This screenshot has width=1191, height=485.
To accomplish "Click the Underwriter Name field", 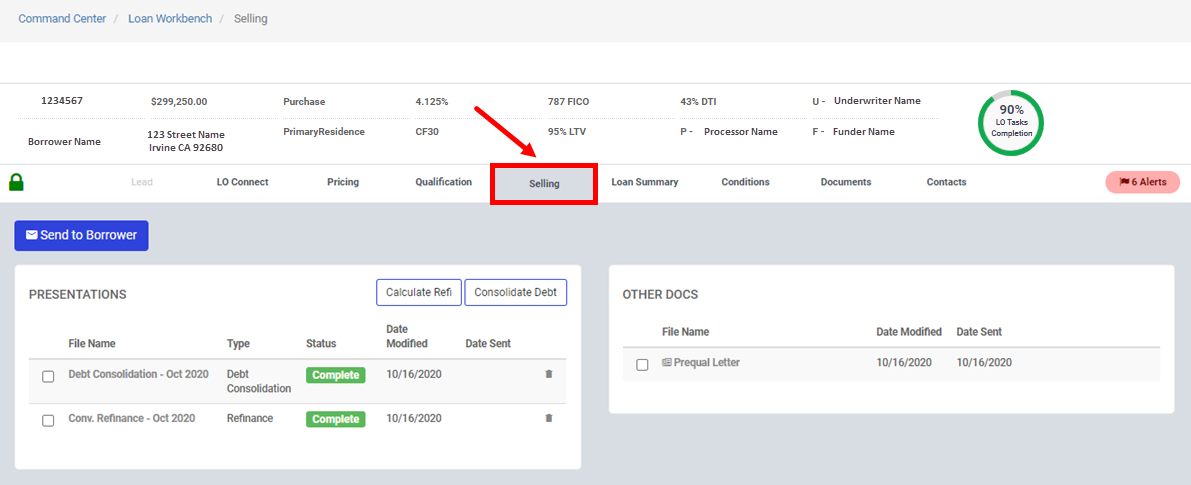I will (877, 101).
